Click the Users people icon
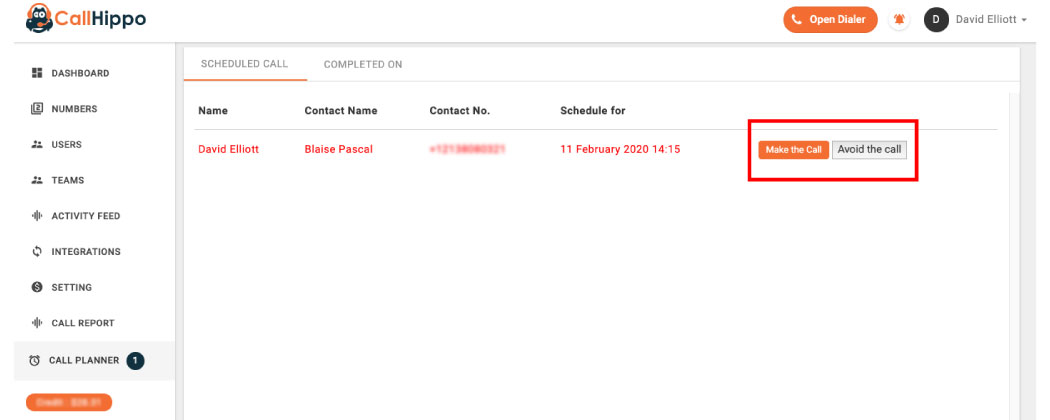This screenshot has height=420, width=1050. click(37, 144)
